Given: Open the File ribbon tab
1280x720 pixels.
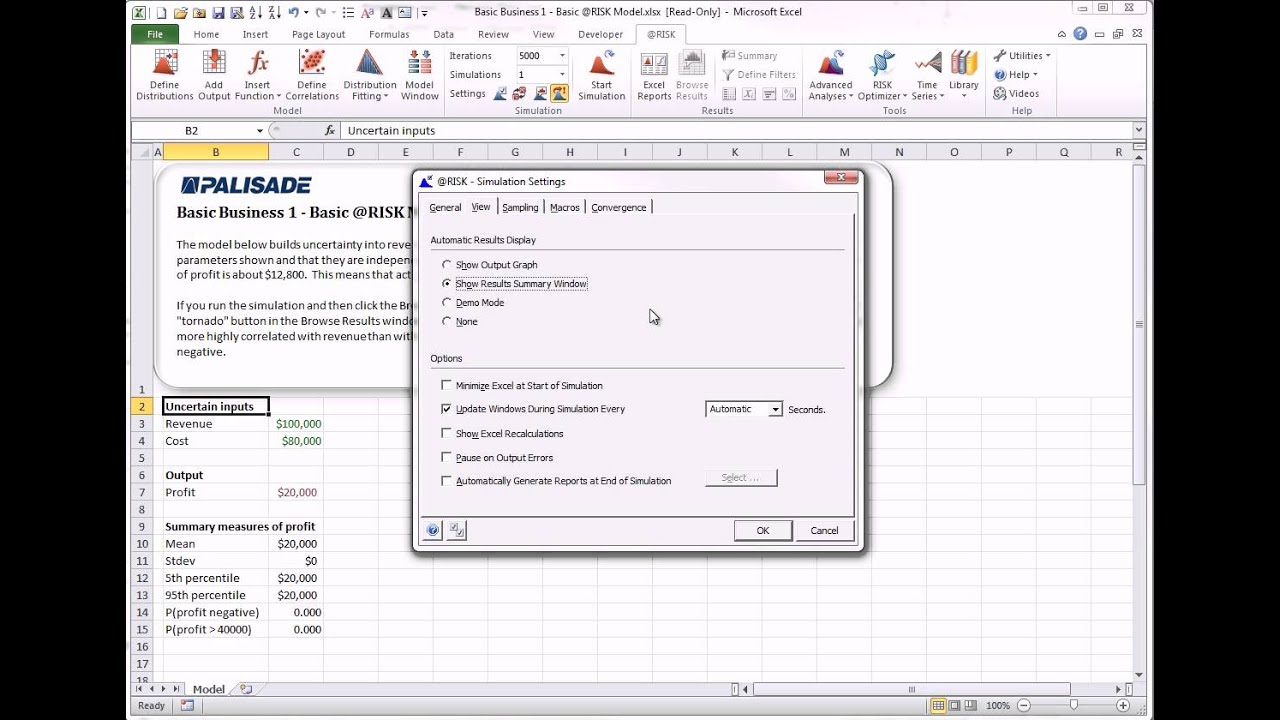Looking at the screenshot, I should click(155, 34).
